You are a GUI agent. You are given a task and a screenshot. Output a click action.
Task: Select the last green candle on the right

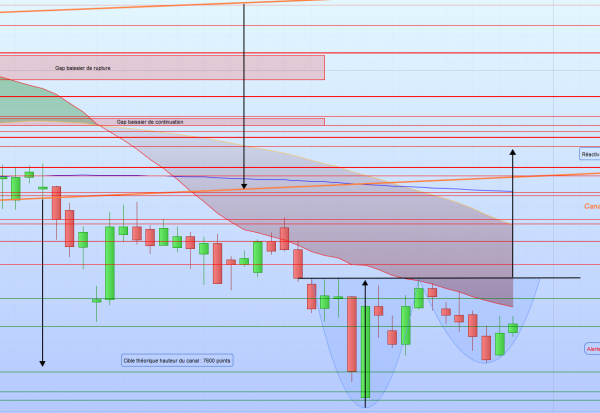tap(513, 327)
